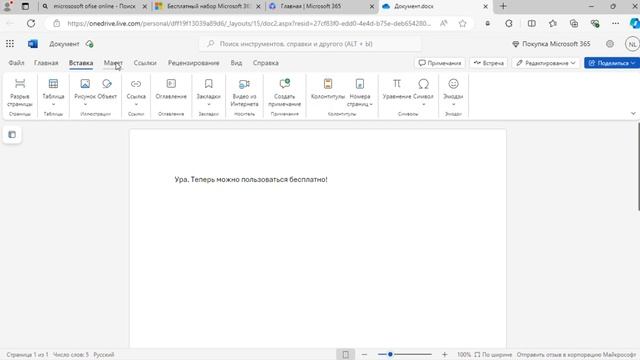Refresh the browser page
Image resolution: width=640 pixels, height=360 pixels.
31,24
